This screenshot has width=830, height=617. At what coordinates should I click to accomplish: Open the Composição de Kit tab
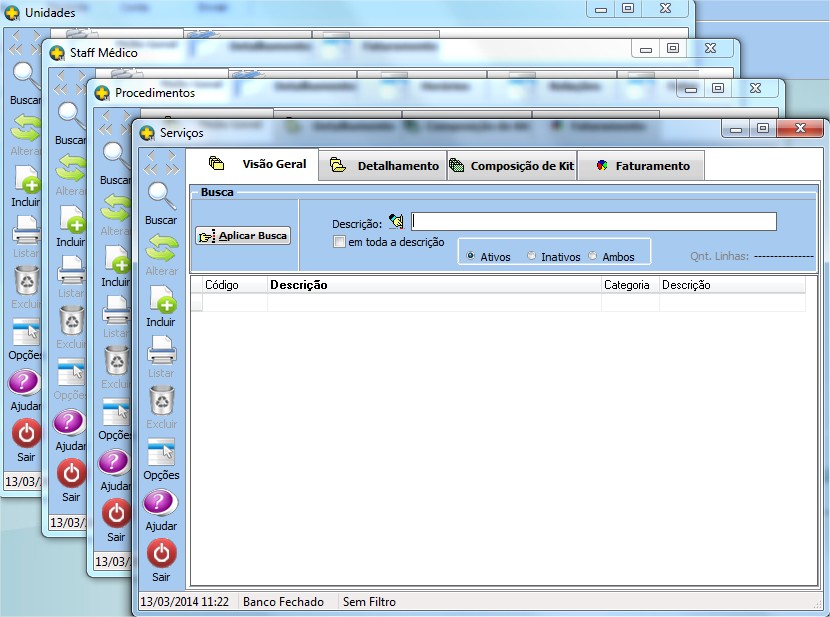click(511, 166)
